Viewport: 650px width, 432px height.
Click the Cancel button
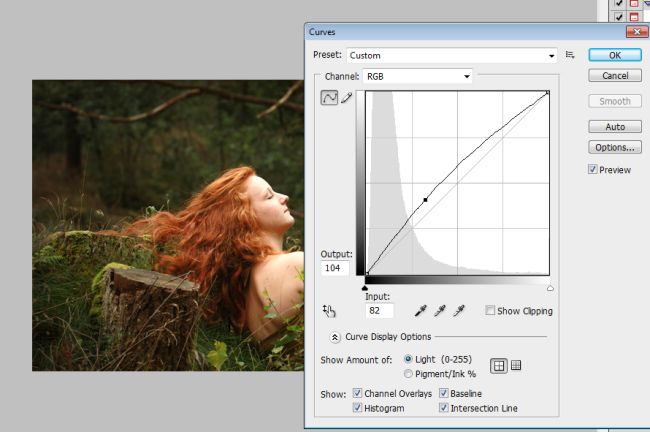[615, 75]
